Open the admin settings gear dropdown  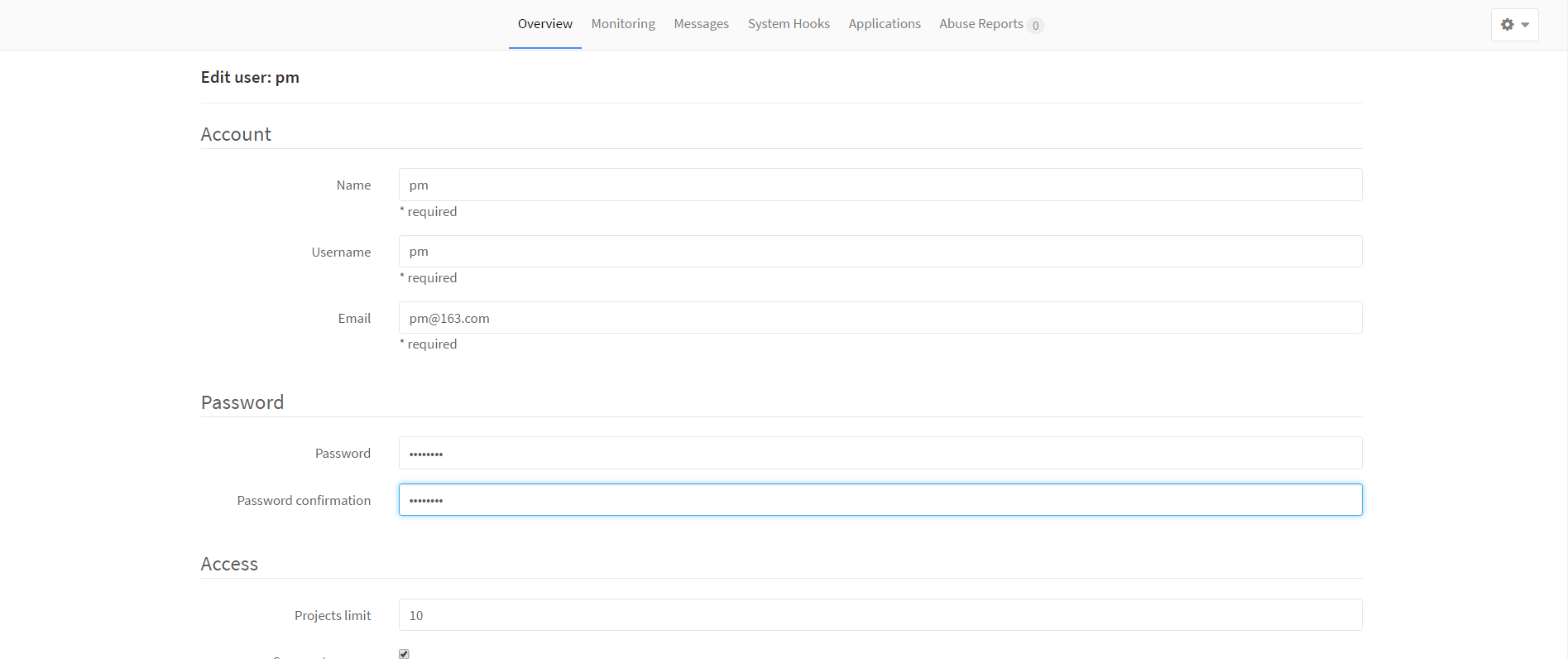(1514, 25)
